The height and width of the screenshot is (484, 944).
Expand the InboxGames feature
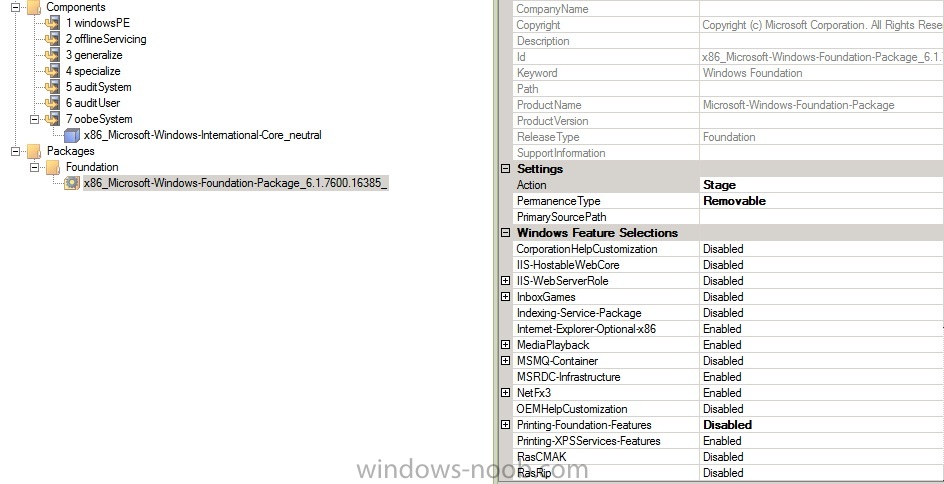506,297
